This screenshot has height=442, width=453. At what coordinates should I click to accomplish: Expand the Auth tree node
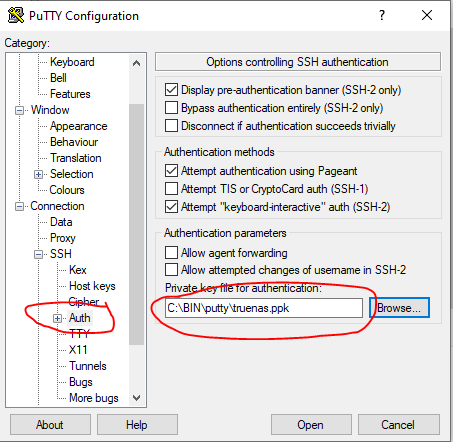coord(57,319)
